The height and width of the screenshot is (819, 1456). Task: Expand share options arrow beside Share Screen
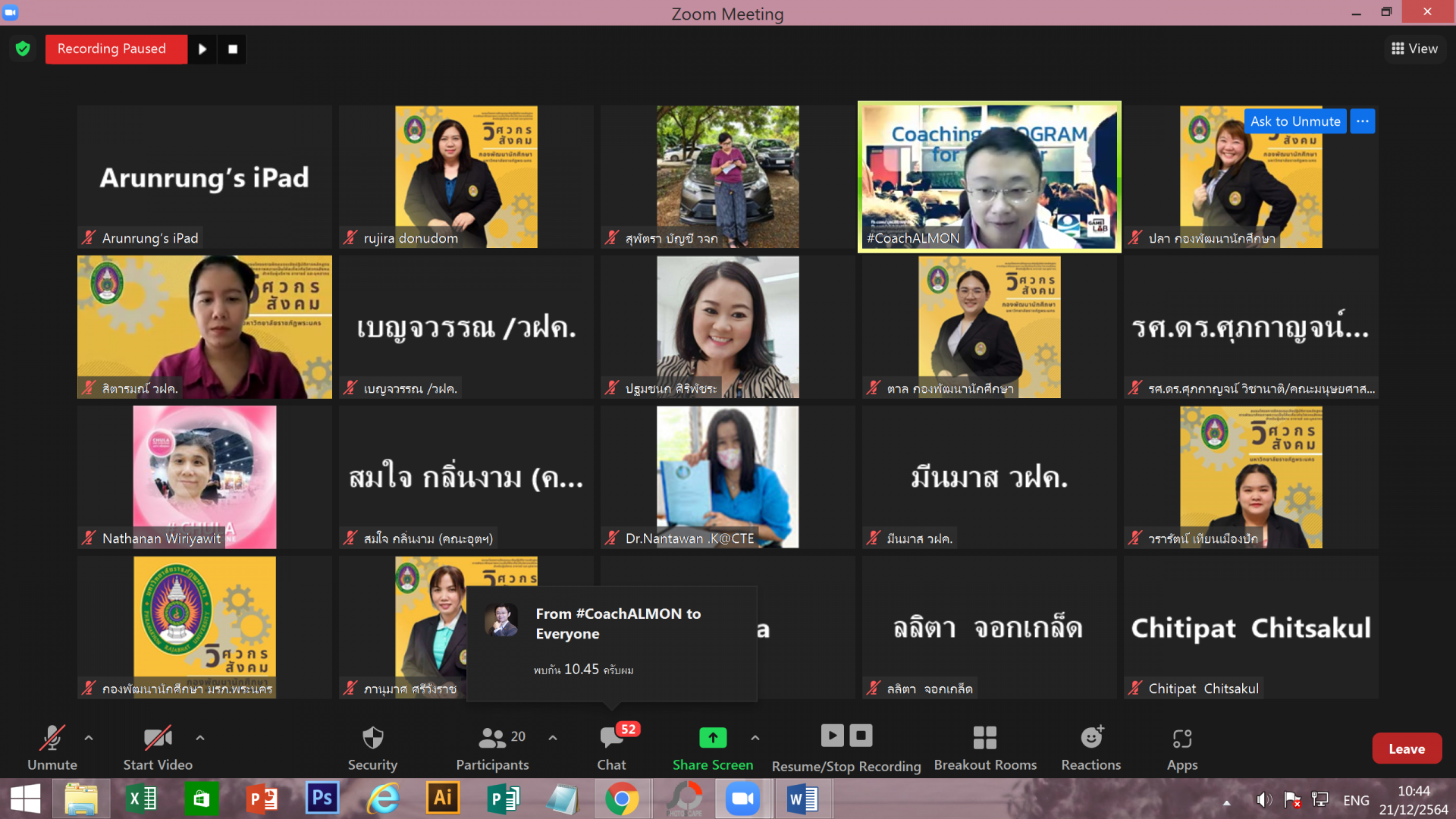tap(755, 737)
